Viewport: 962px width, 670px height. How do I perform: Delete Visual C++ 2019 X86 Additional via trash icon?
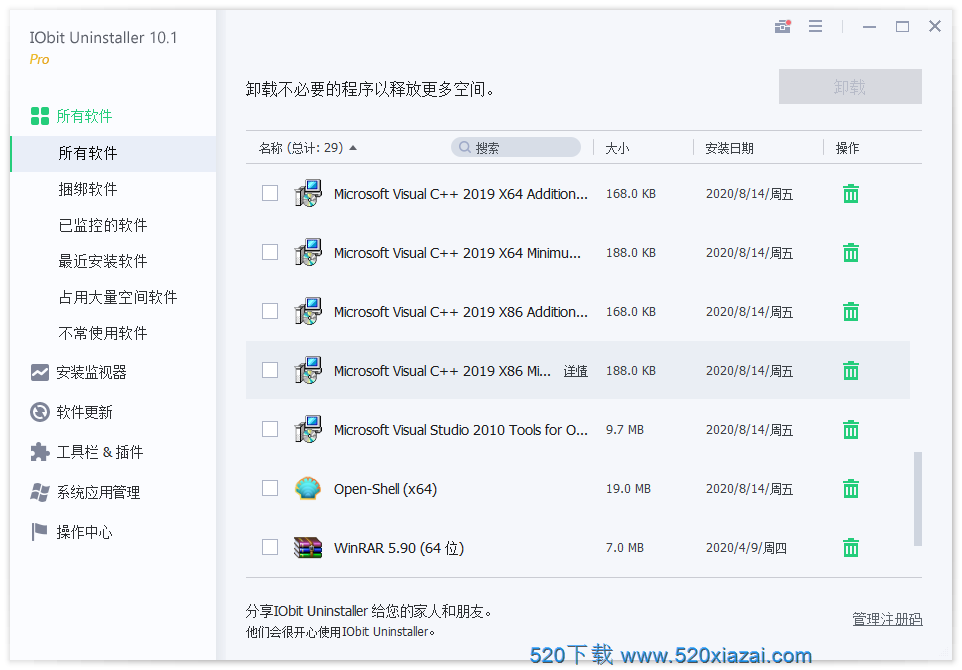(x=851, y=312)
